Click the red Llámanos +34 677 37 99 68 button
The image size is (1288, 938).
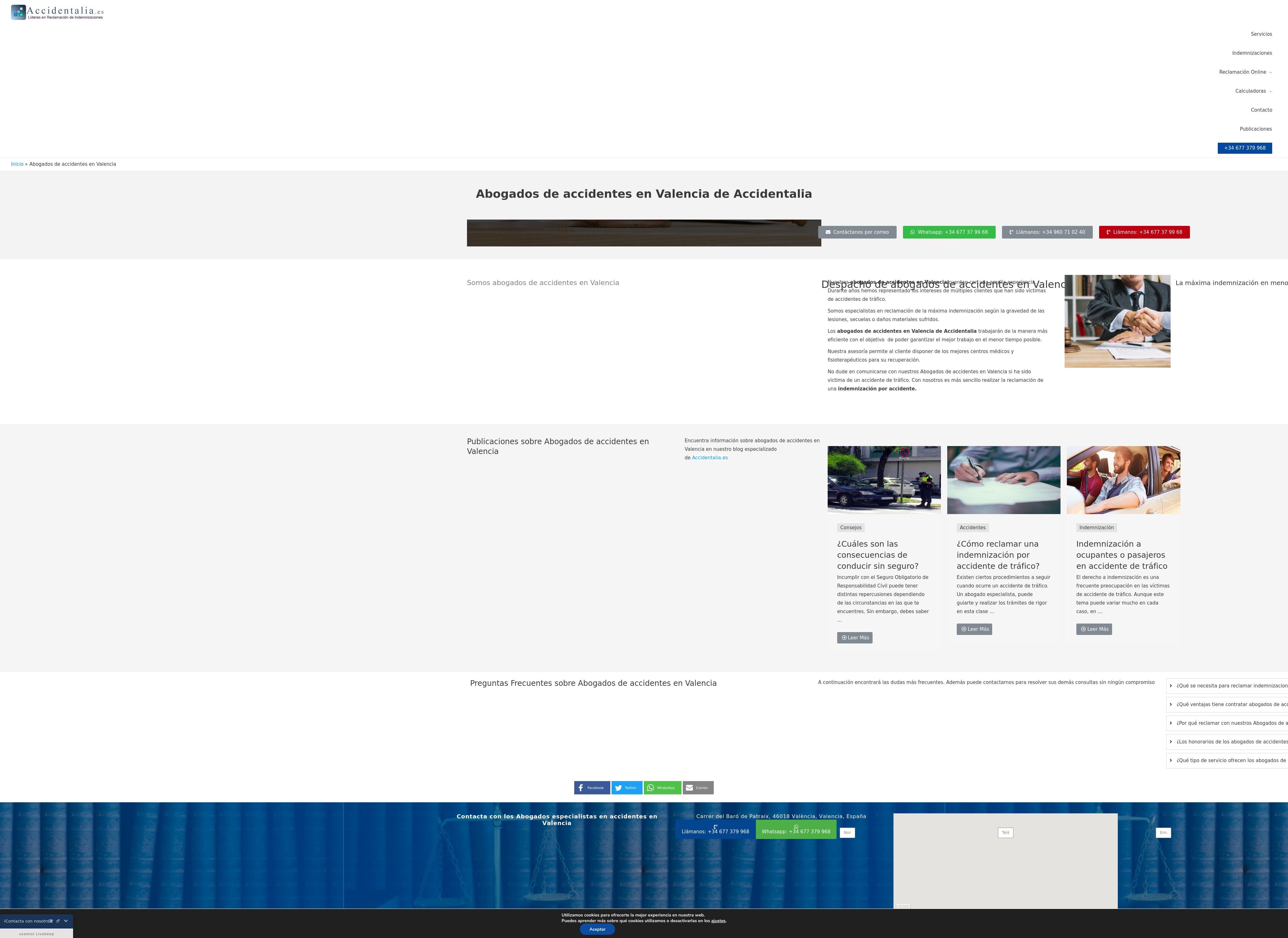(1144, 232)
